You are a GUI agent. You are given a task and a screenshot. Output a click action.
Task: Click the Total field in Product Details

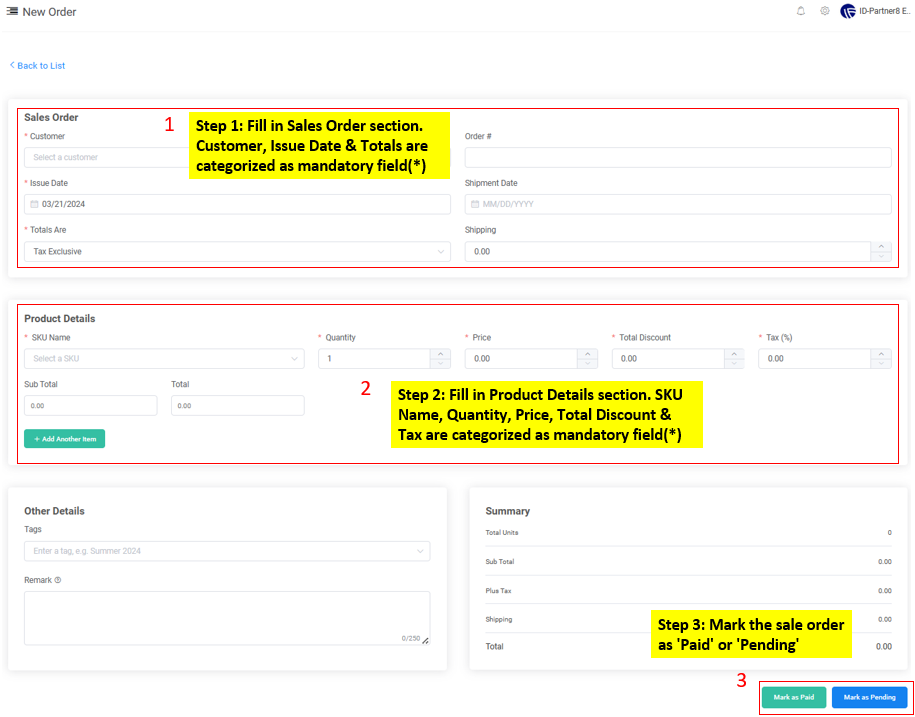tap(238, 405)
